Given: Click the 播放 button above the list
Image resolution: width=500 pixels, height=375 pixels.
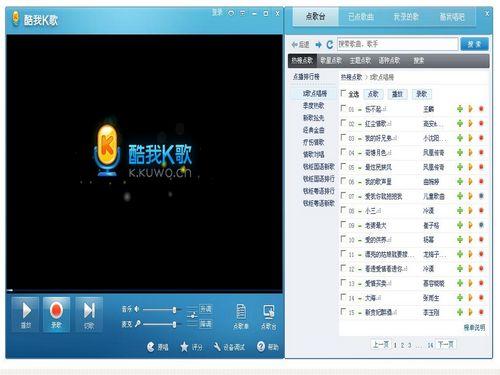Looking at the screenshot, I should pyautogui.click(x=397, y=94).
